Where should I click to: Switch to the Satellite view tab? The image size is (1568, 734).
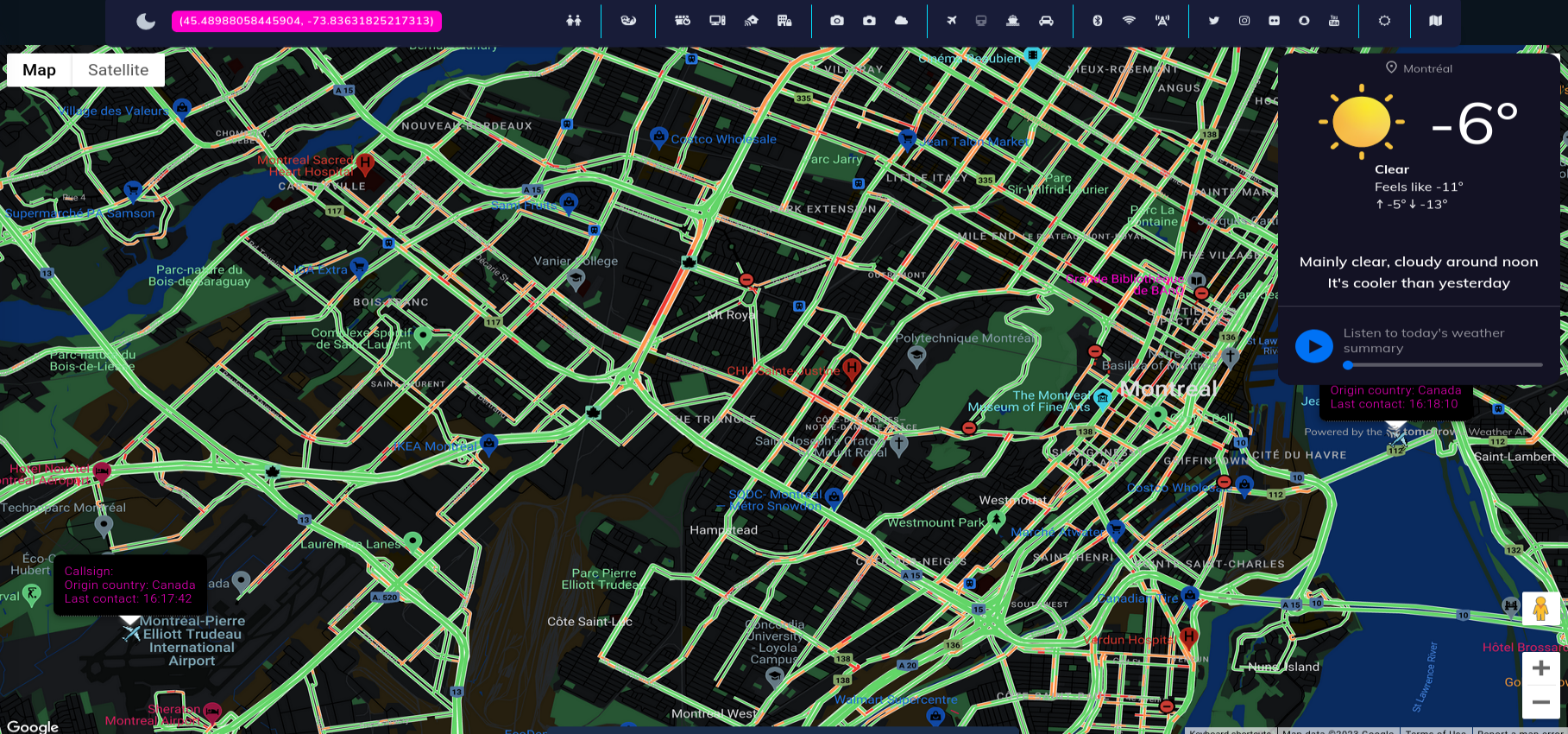click(x=118, y=70)
